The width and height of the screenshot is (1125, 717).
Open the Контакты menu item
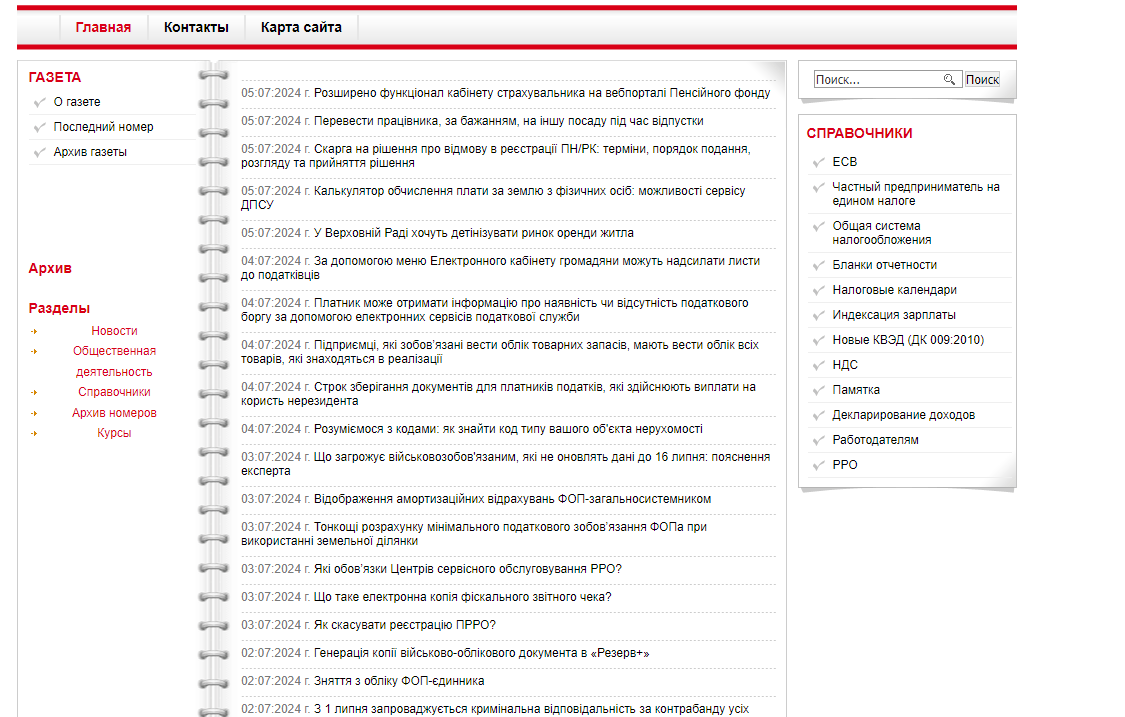[x=196, y=27]
